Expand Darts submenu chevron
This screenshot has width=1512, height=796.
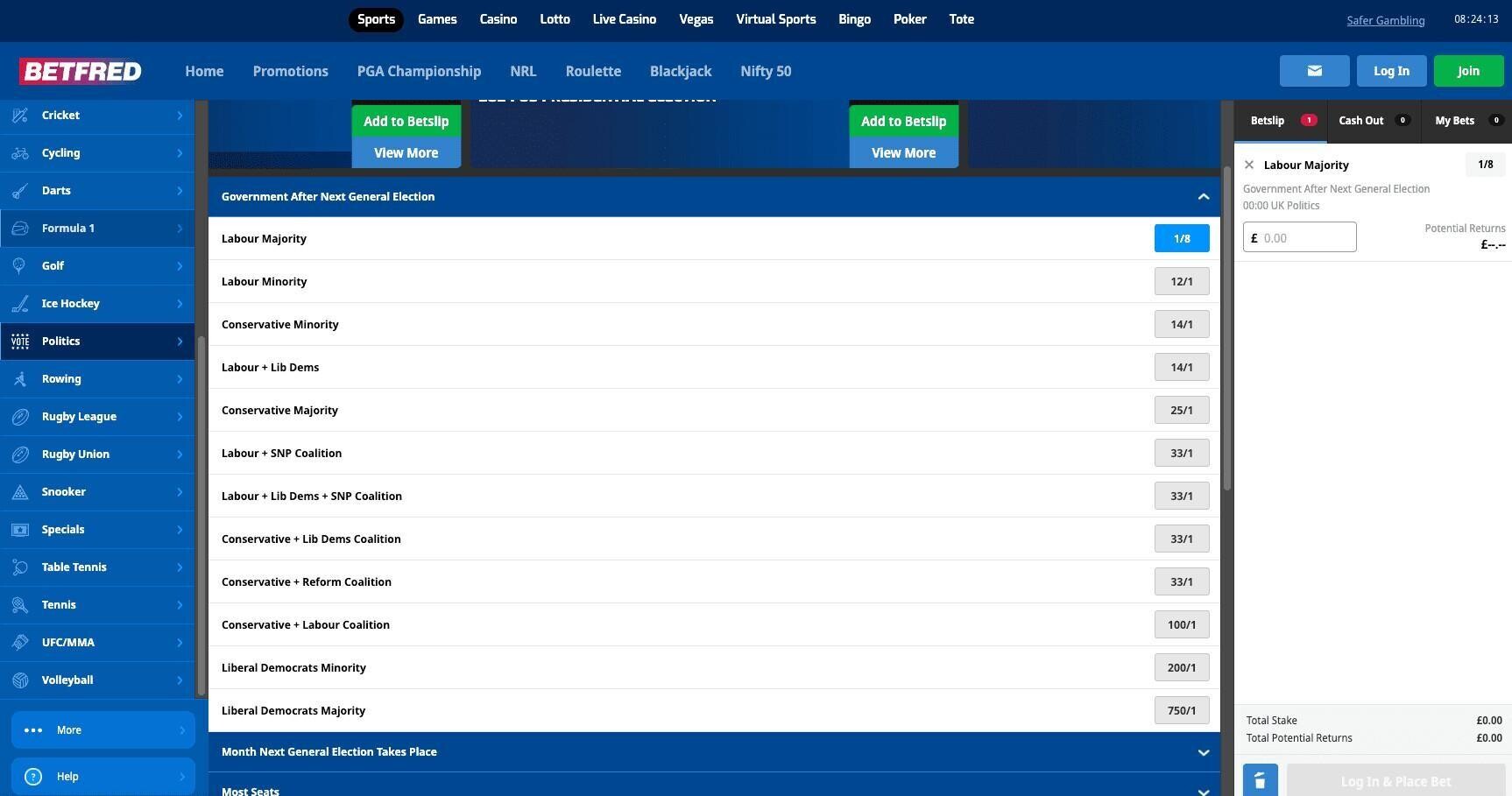[180, 190]
